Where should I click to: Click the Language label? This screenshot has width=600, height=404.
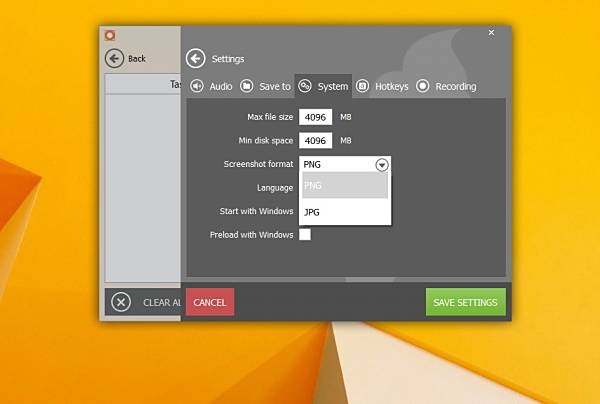coord(275,188)
